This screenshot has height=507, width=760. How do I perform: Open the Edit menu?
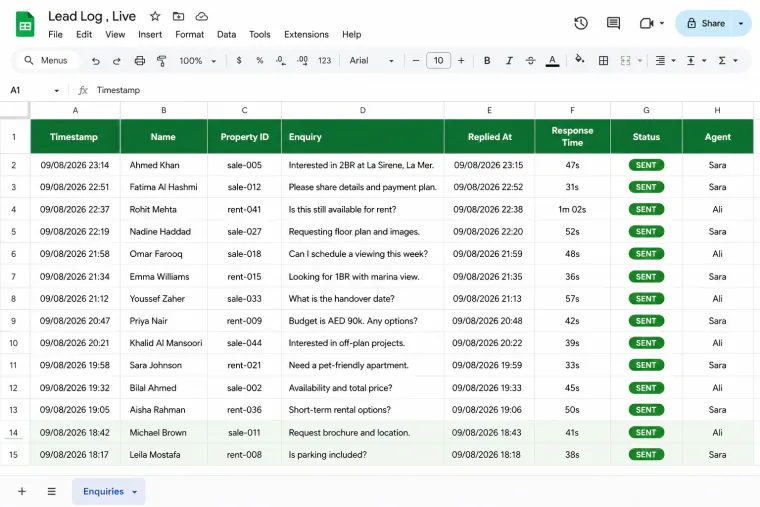(x=84, y=34)
